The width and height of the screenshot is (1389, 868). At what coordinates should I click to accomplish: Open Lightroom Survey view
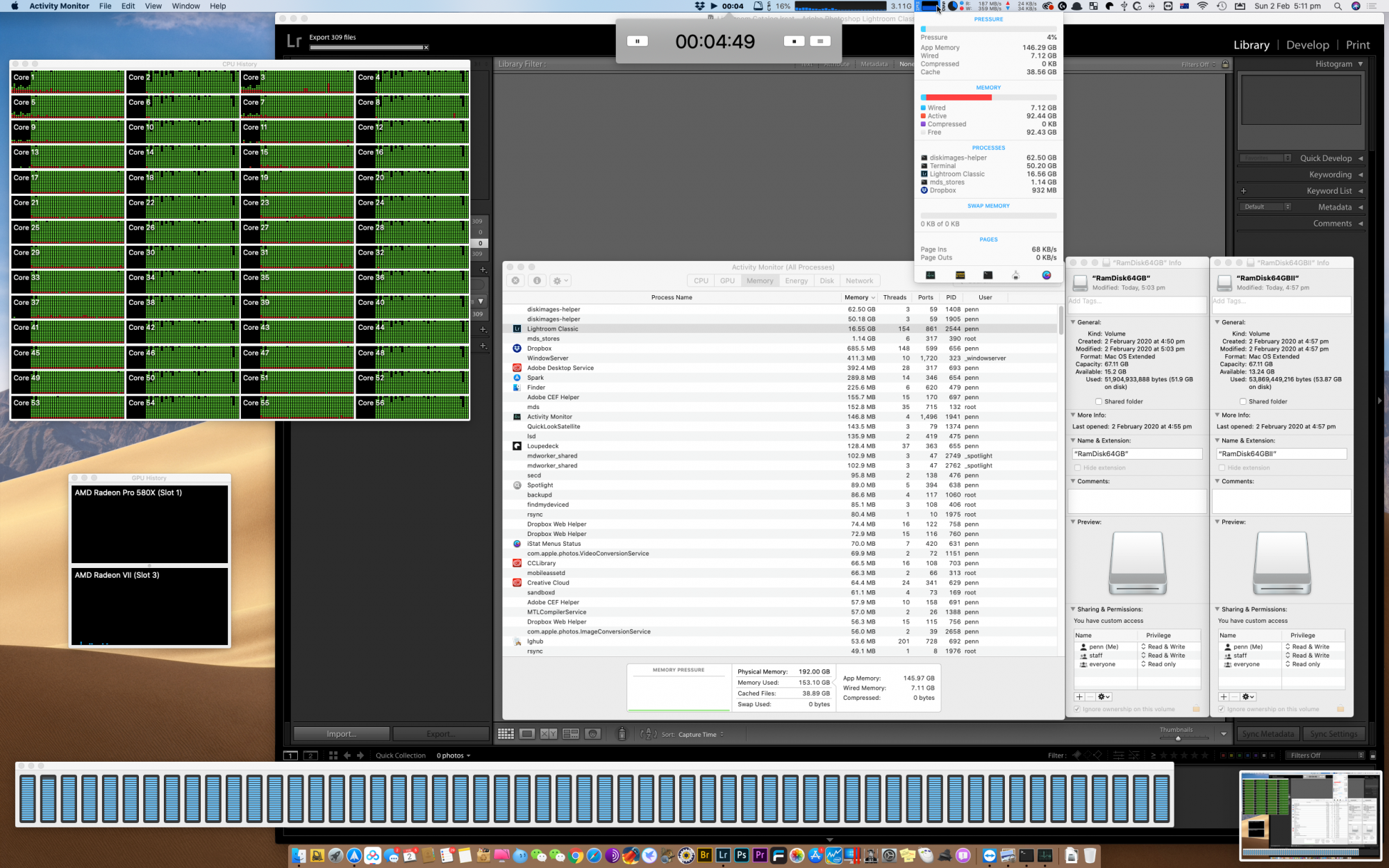[571, 733]
